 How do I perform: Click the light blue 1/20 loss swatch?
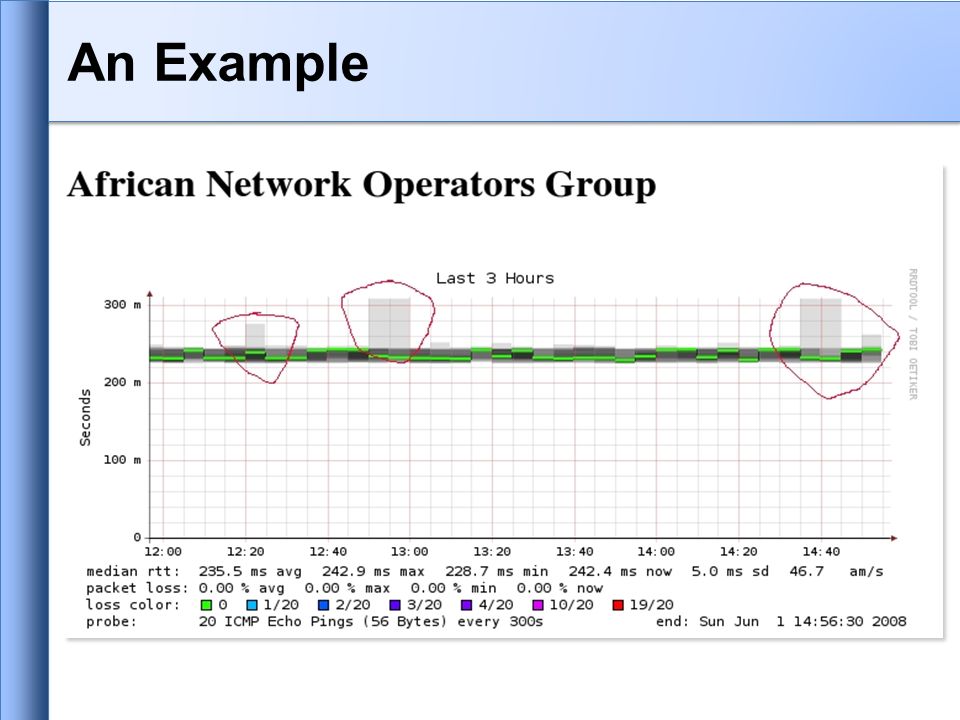[252, 605]
